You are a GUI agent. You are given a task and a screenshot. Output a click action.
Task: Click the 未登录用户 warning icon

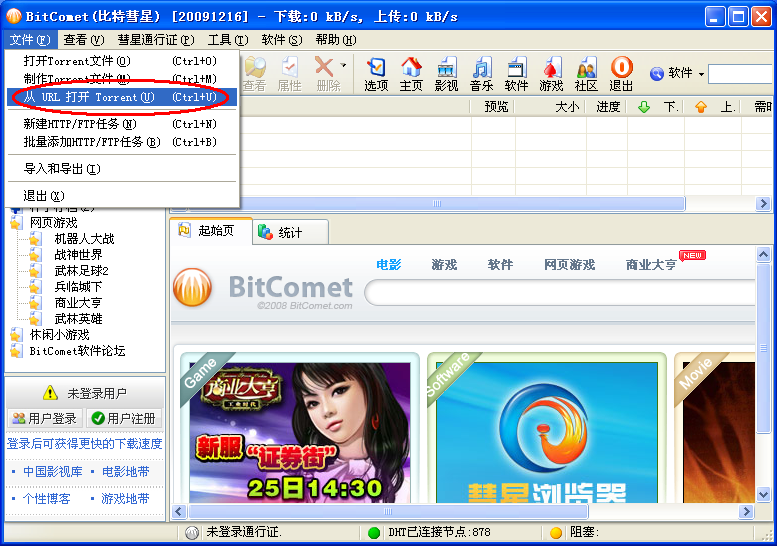[x=50, y=393]
